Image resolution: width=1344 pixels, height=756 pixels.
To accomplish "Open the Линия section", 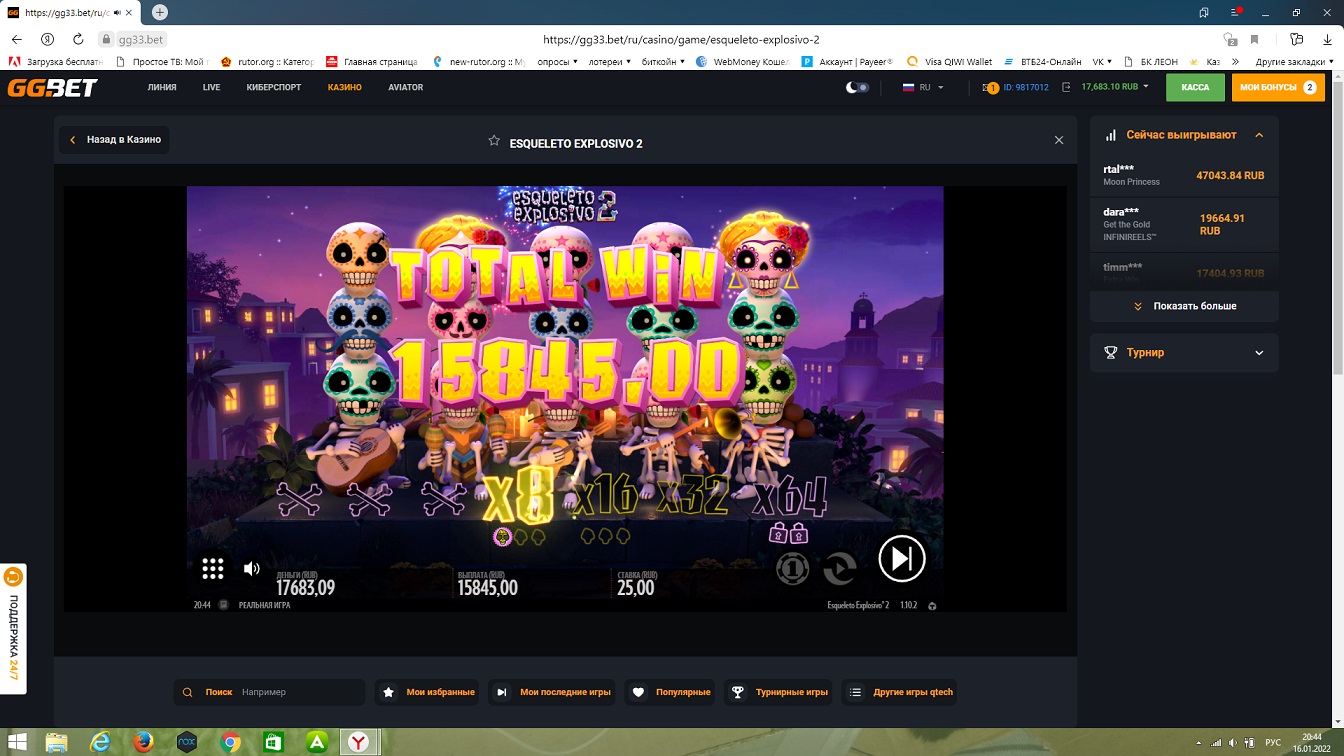I will [x=162, y=87].
